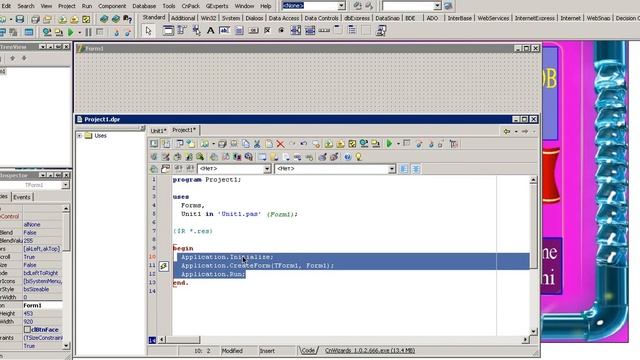Click the 'Application.Run;' code line
The height and width of the screenshot is (360, 640).
pos(213,274)
